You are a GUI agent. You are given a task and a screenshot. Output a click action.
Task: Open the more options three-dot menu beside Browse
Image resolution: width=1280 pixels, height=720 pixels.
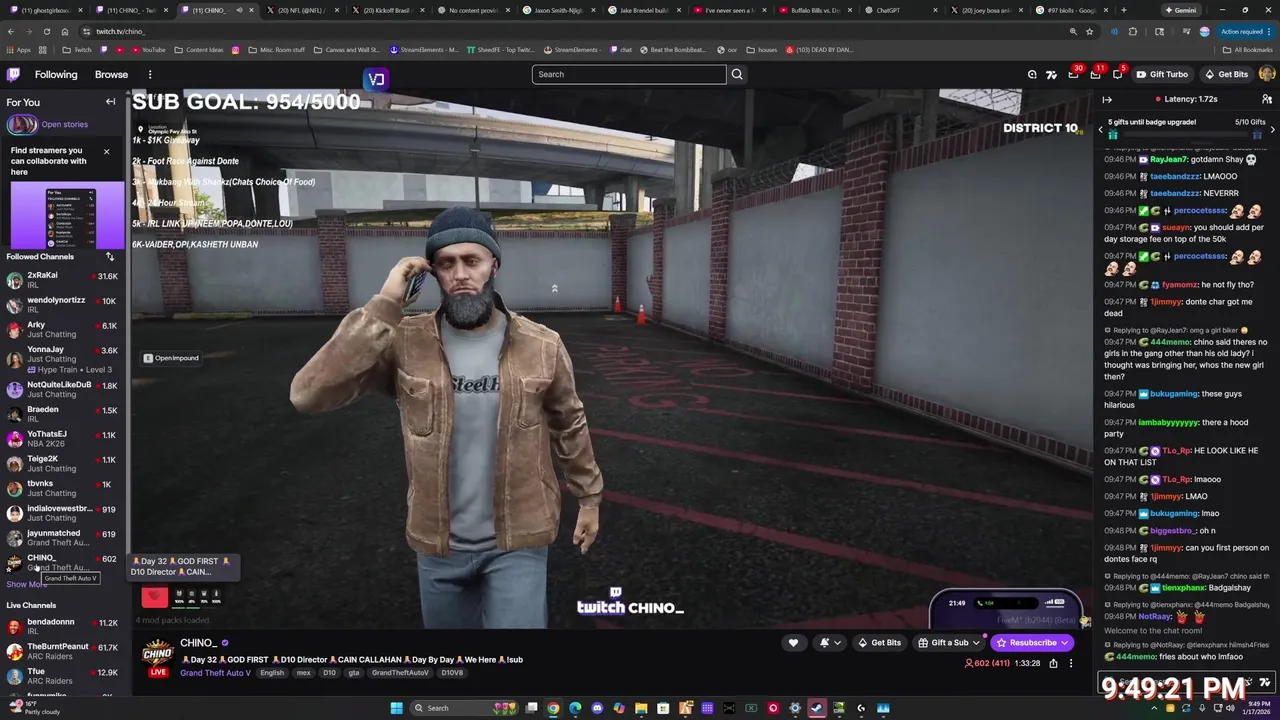(150, 74)
